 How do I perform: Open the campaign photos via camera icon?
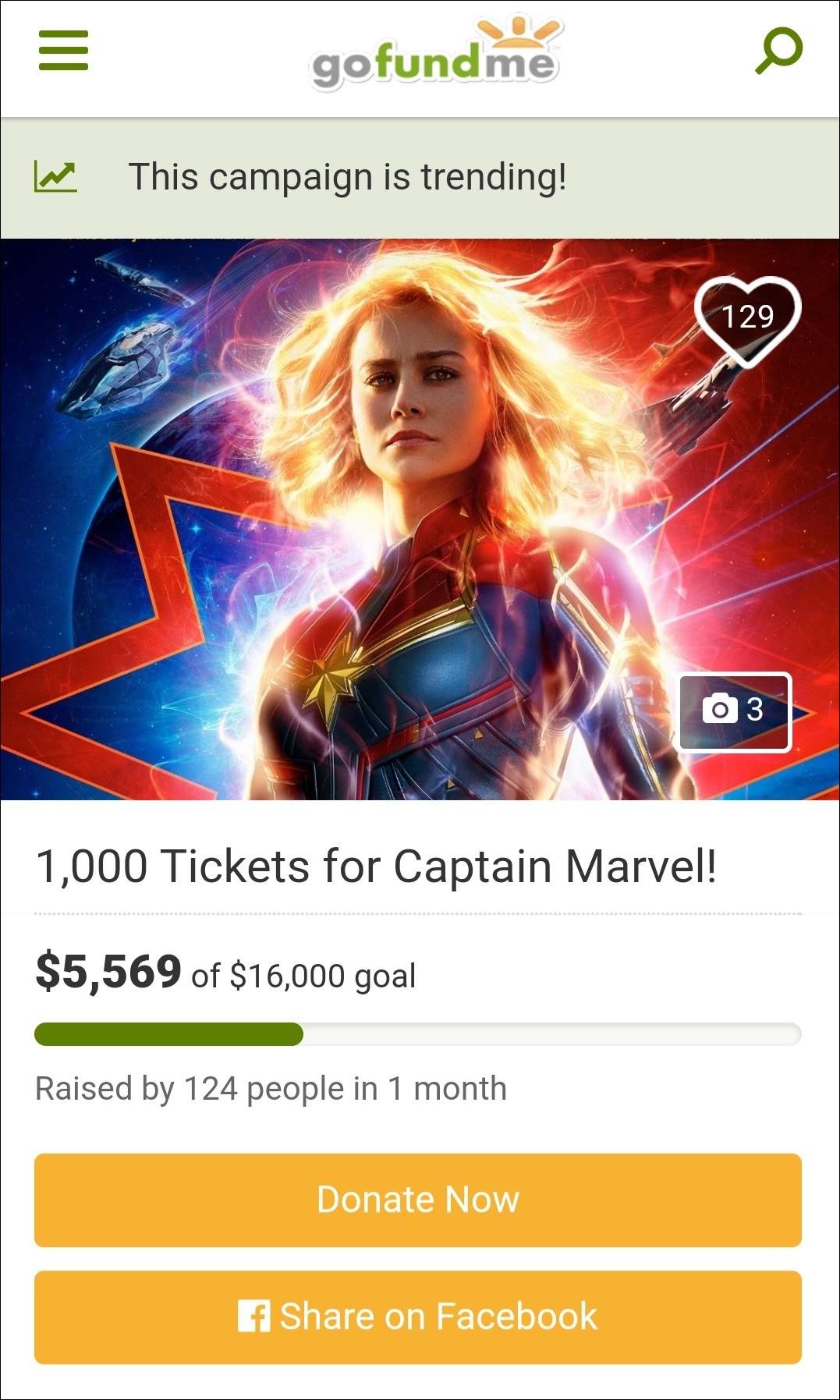tap(720, 710)
